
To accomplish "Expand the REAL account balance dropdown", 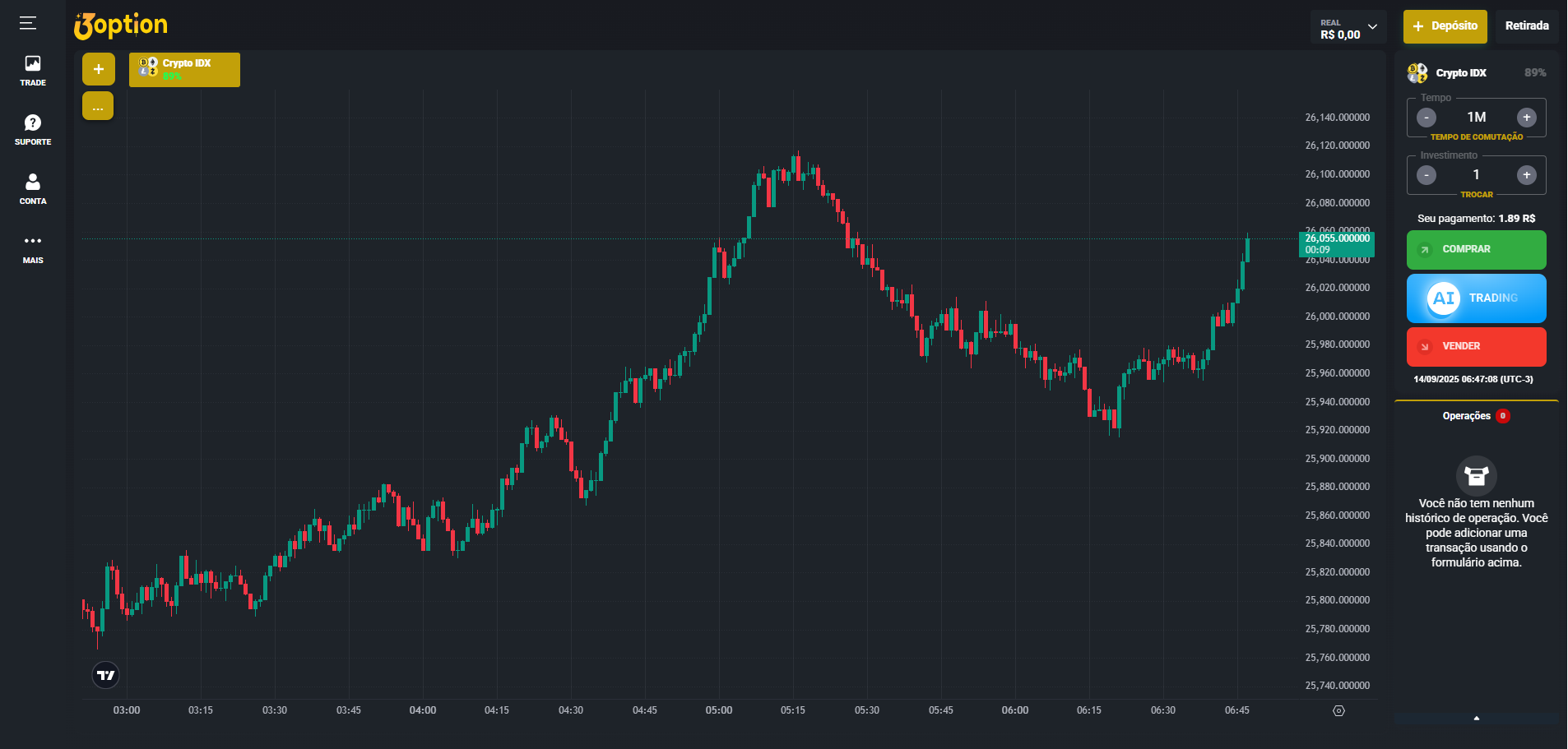I will pyautogui.click(x=1348, y=27).
